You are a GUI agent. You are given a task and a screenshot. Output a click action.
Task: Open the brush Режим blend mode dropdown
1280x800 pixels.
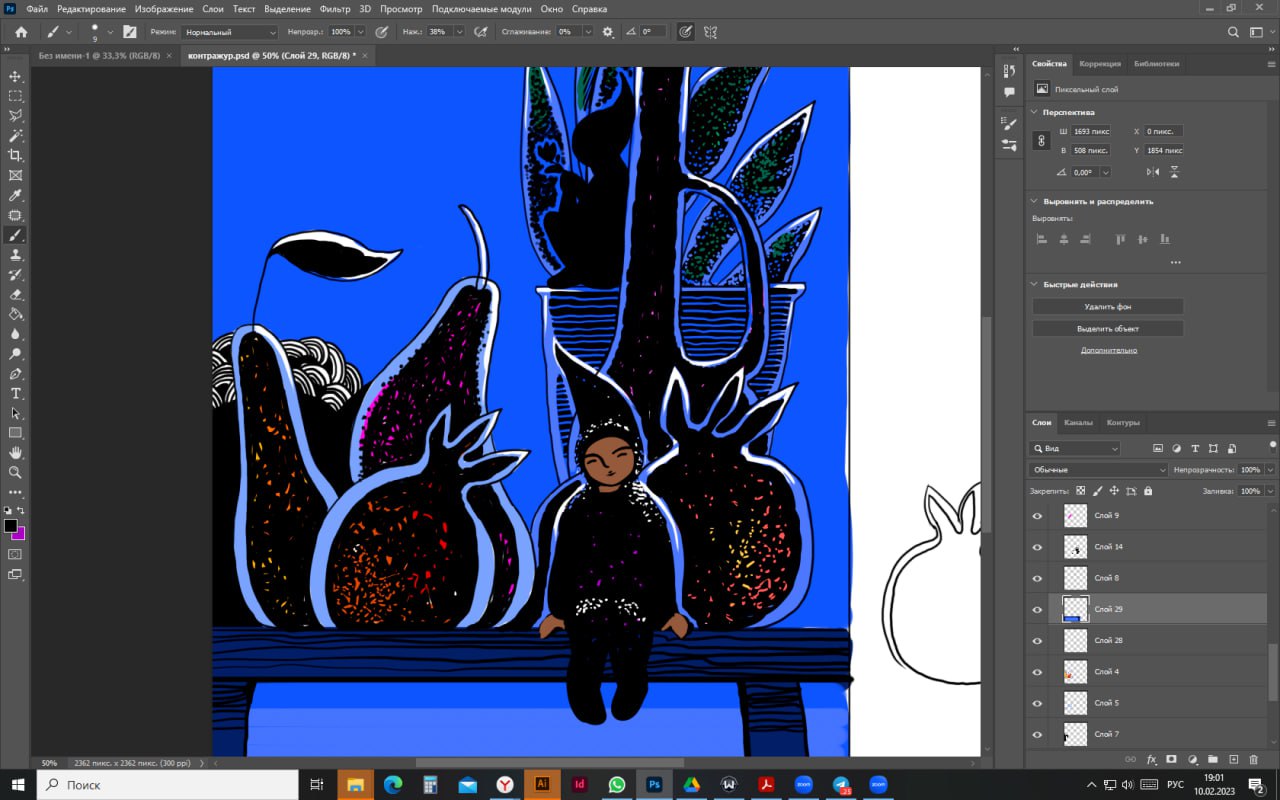pos(229,32)
